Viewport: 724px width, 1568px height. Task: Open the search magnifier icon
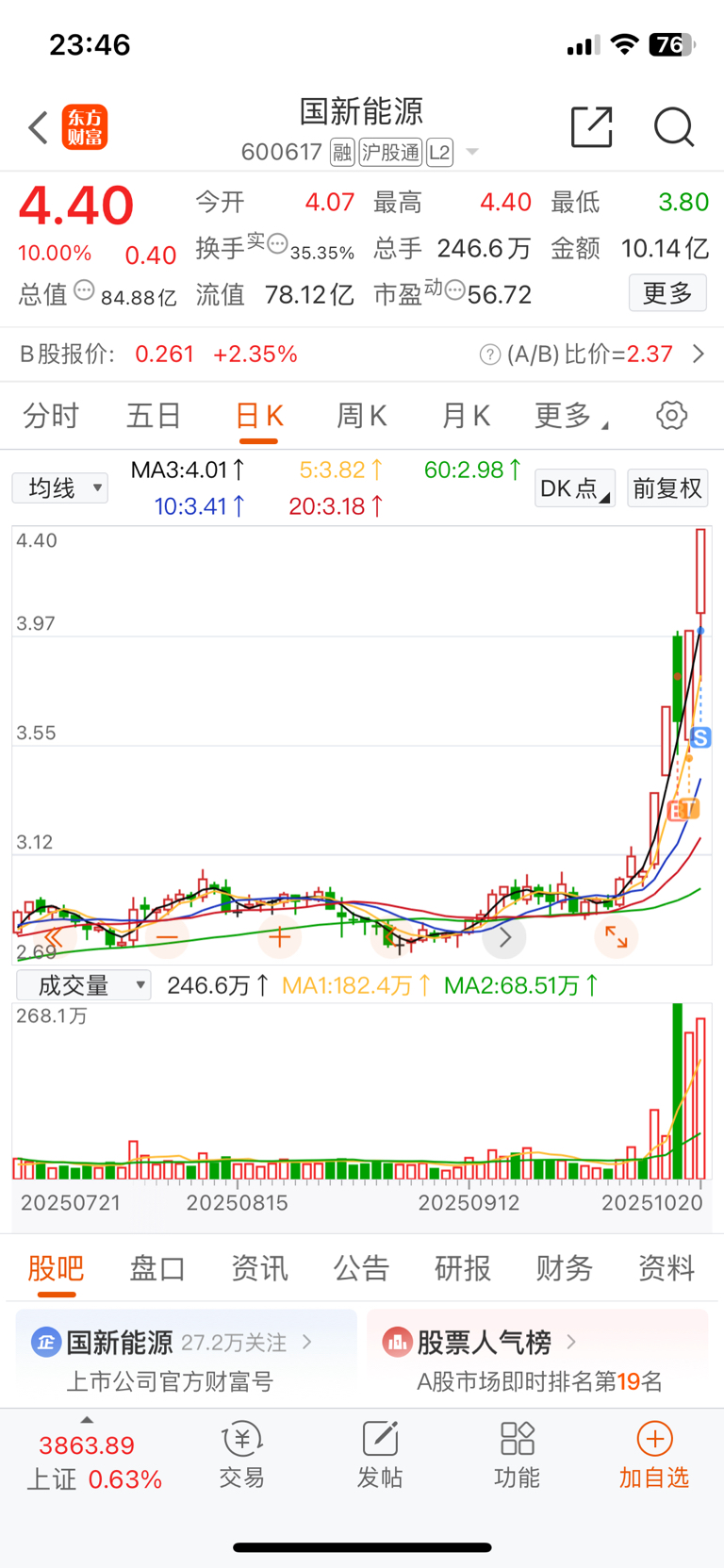[674, 127]
